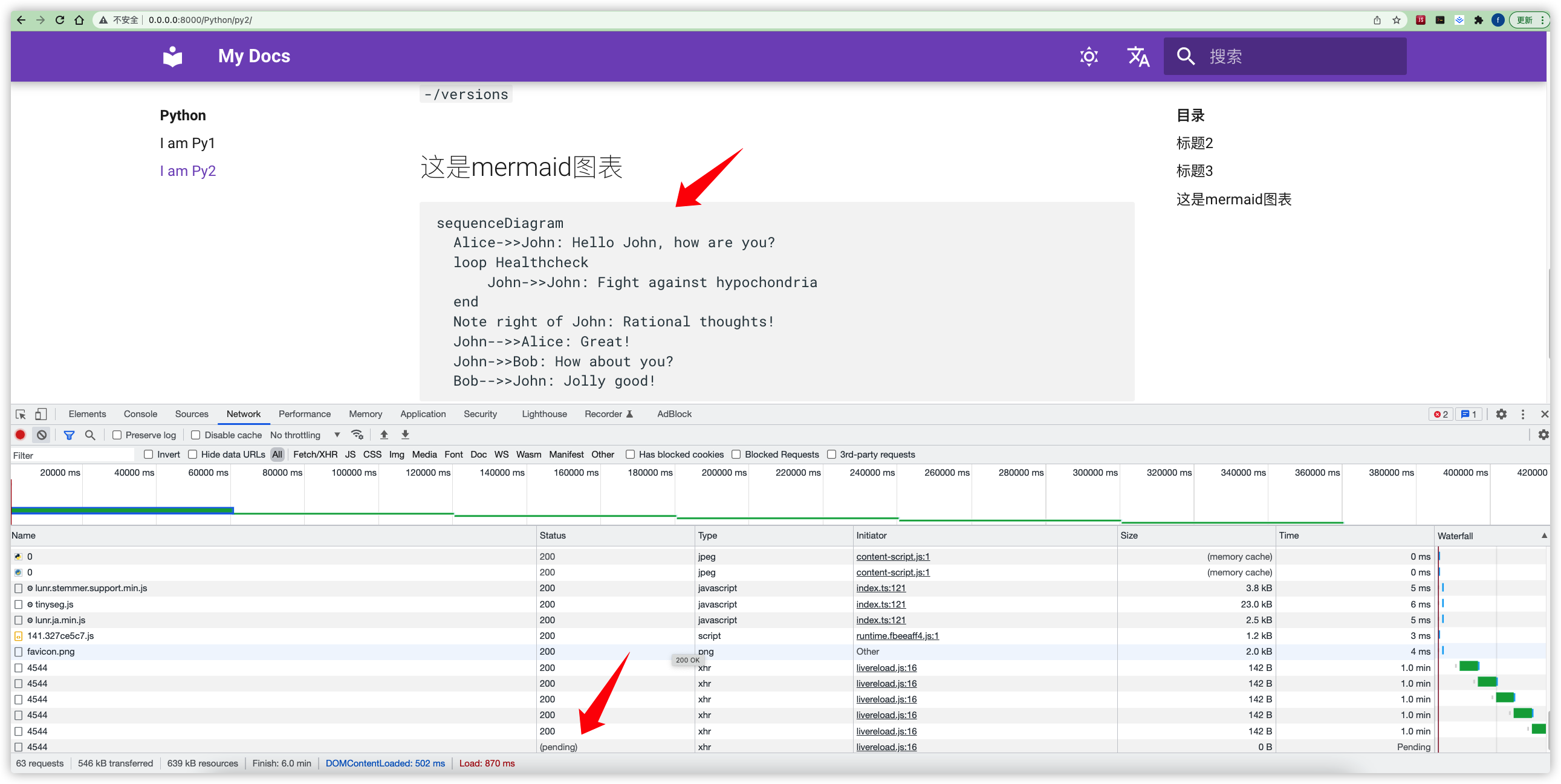
Task: Open DevTools settings with the gear icon
Action: point(1502,415)
